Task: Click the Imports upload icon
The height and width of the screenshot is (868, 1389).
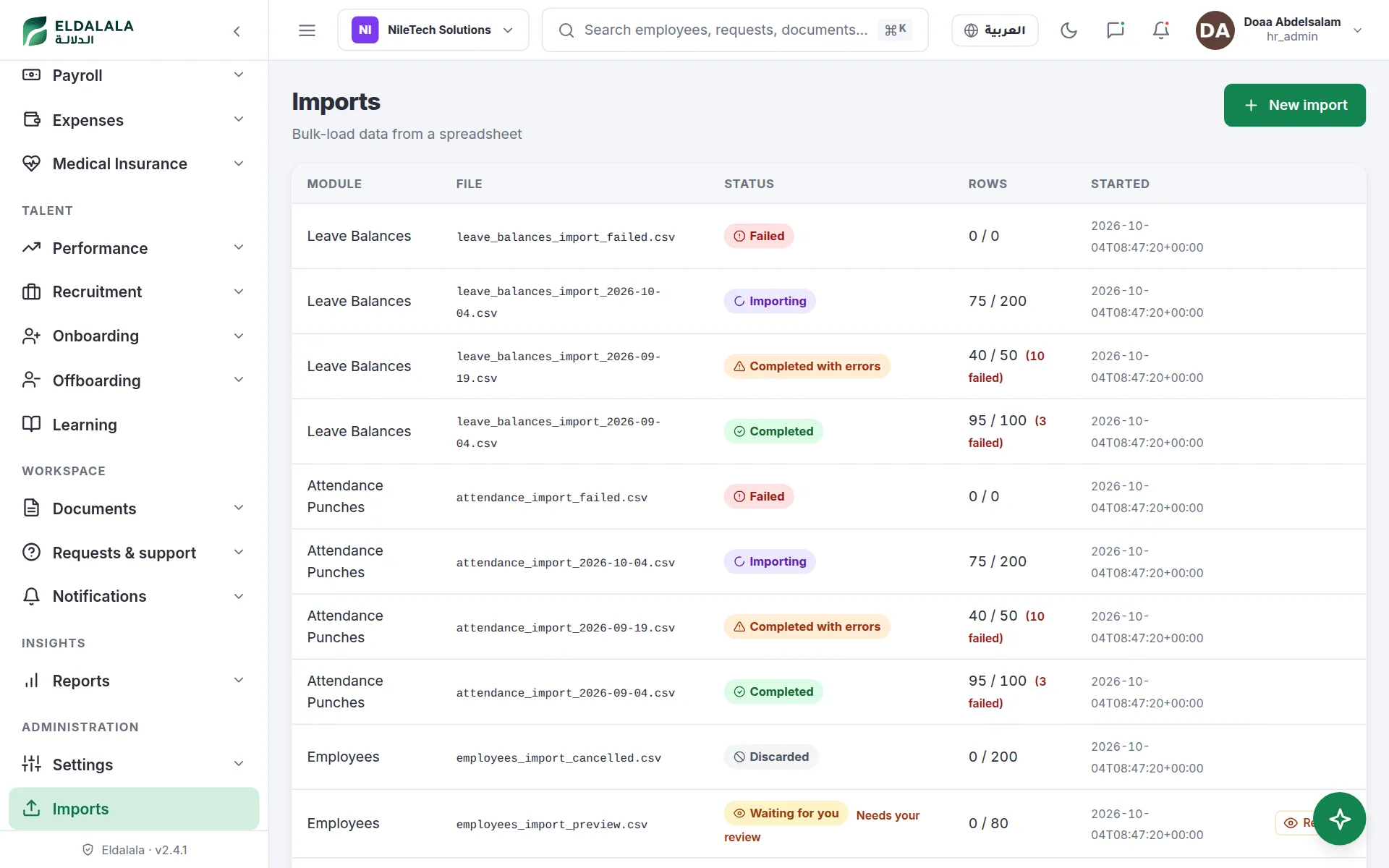Action: click(x=31, y=808)
